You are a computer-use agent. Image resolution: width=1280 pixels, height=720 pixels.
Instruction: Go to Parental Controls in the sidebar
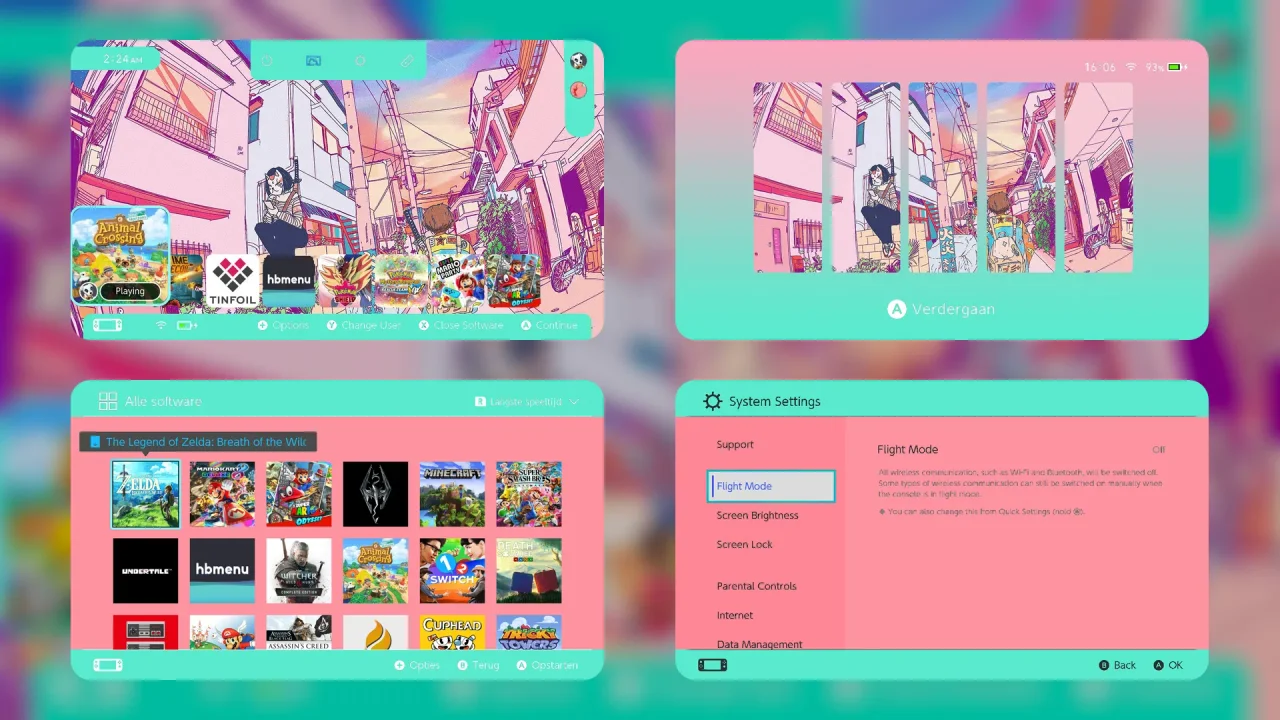pos(756,586)
